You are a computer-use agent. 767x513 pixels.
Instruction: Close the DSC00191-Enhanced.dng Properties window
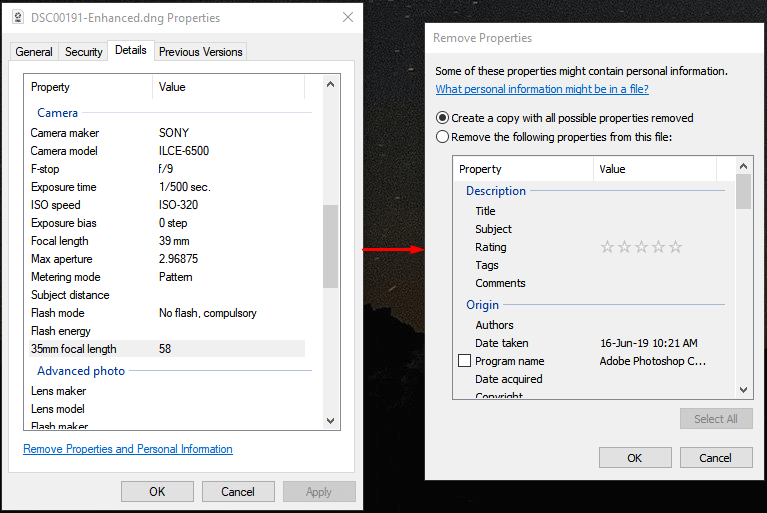pos(348,17)
